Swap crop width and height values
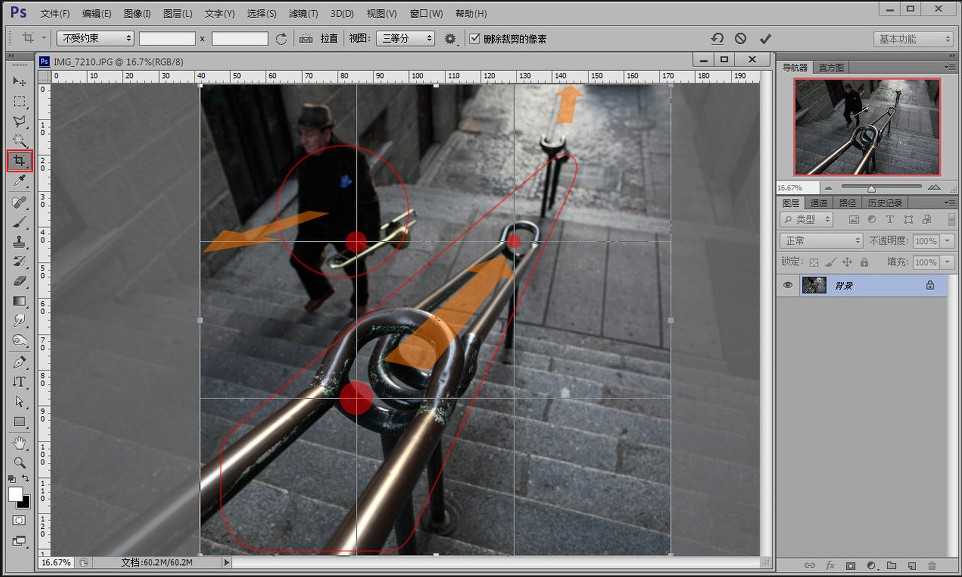Screen dimensions: 962x577 [281, 39]
